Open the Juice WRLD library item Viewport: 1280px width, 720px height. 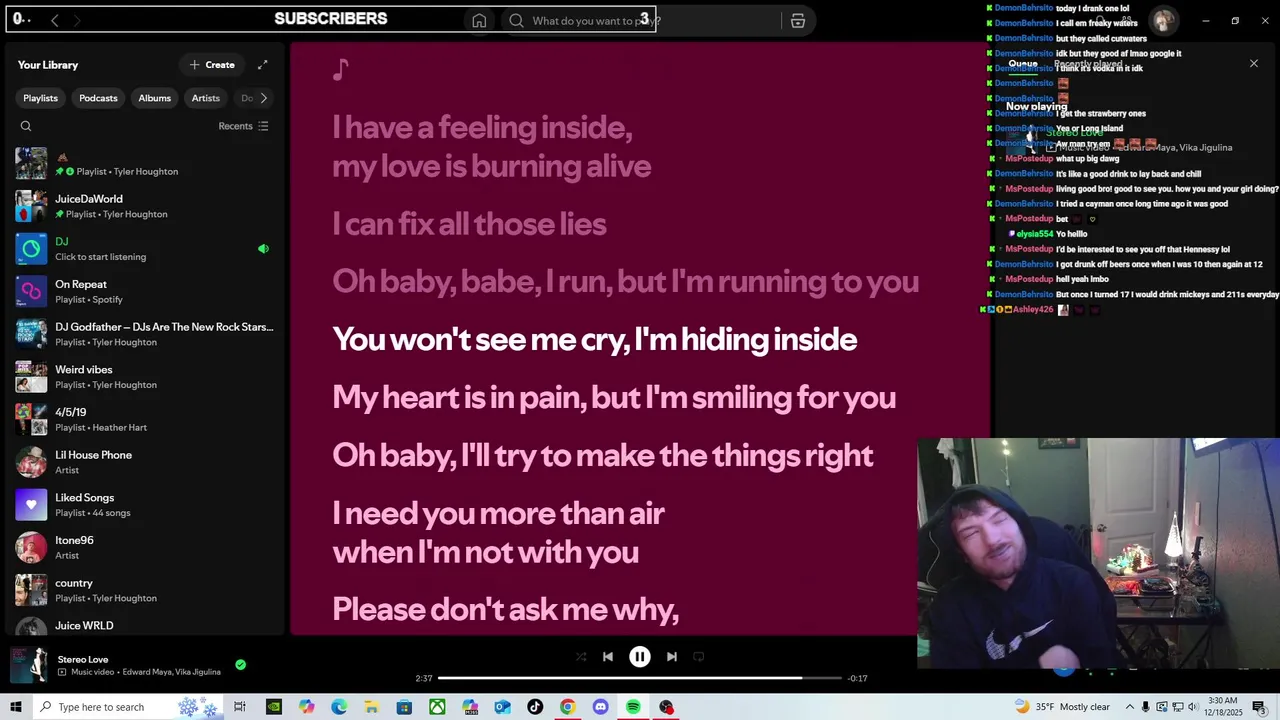tap(145, 626)
